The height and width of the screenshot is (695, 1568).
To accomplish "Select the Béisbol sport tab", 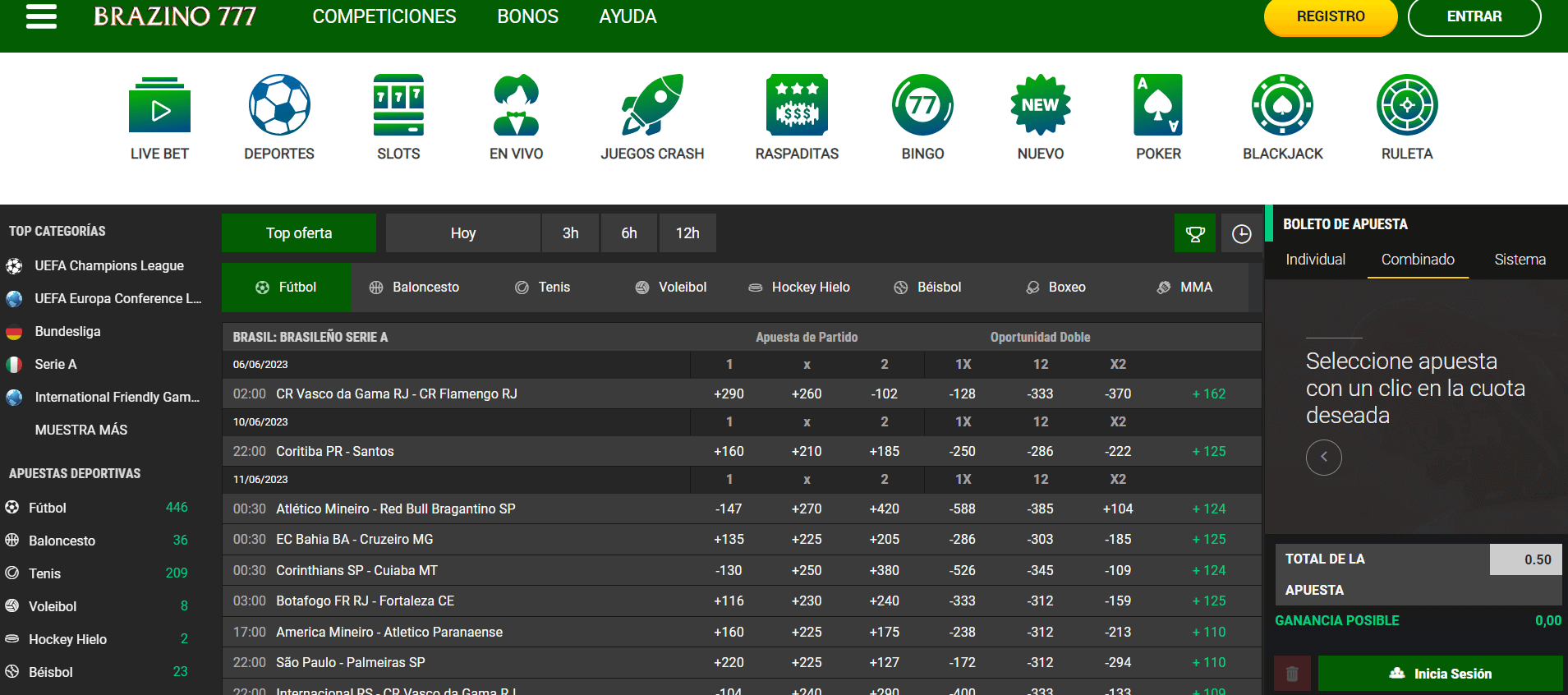I will coord(927,288).
